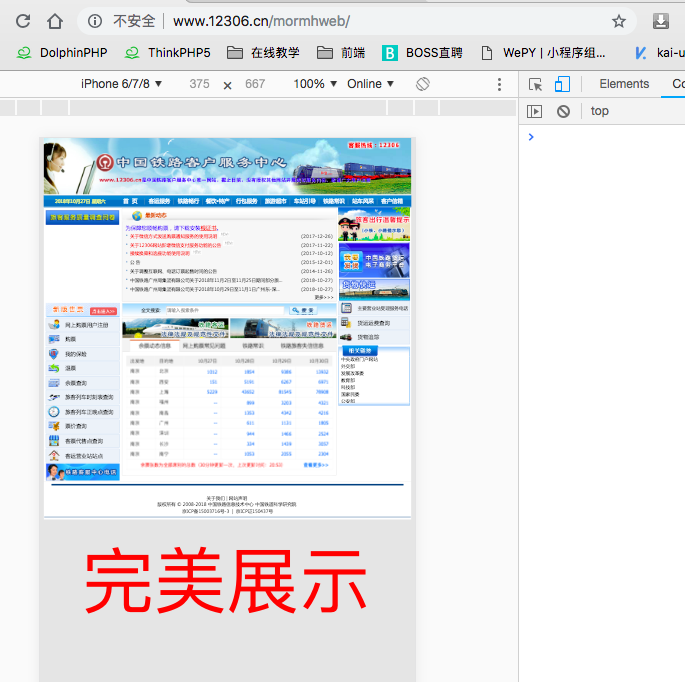Click the 铁路客服中心电话 banner

[83, 472]
